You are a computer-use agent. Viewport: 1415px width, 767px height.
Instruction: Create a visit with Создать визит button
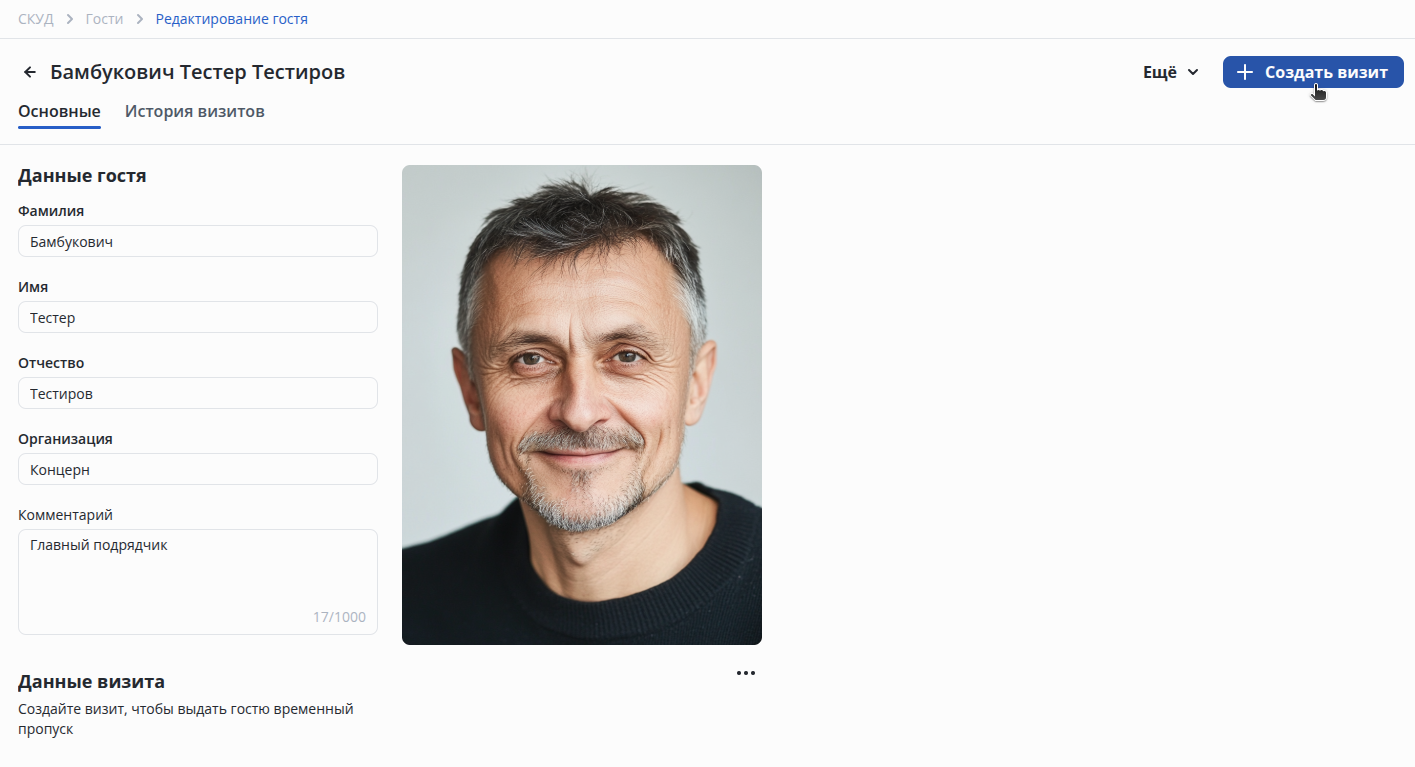pos(1313,72)
